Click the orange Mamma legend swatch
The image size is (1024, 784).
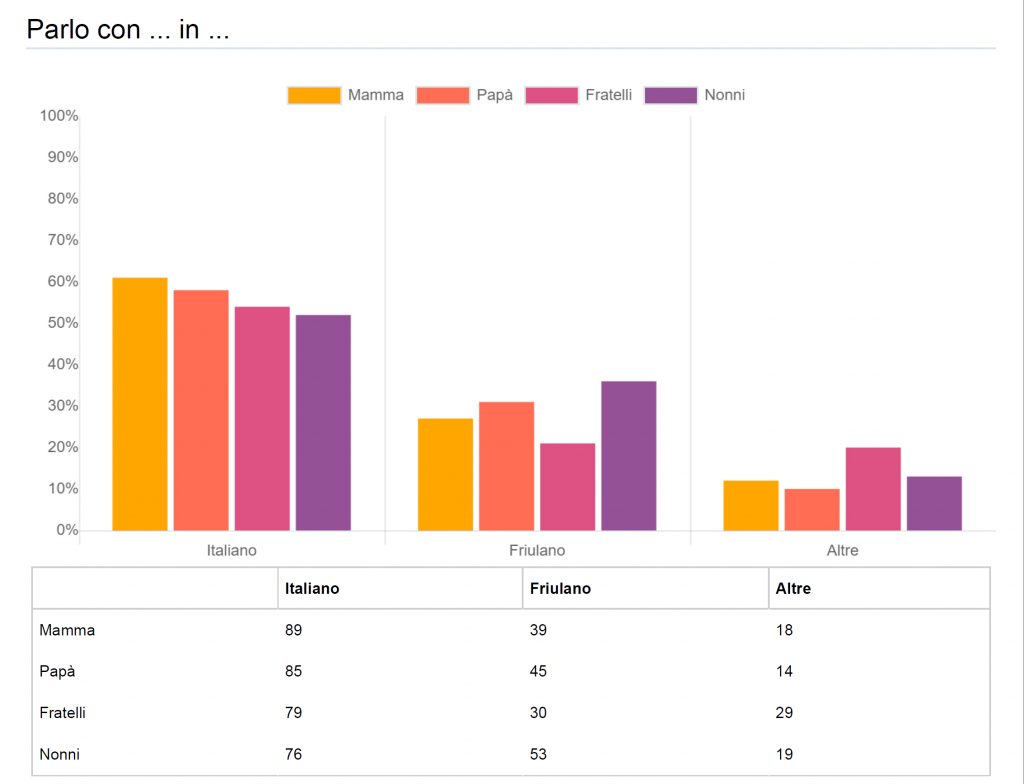314,95
